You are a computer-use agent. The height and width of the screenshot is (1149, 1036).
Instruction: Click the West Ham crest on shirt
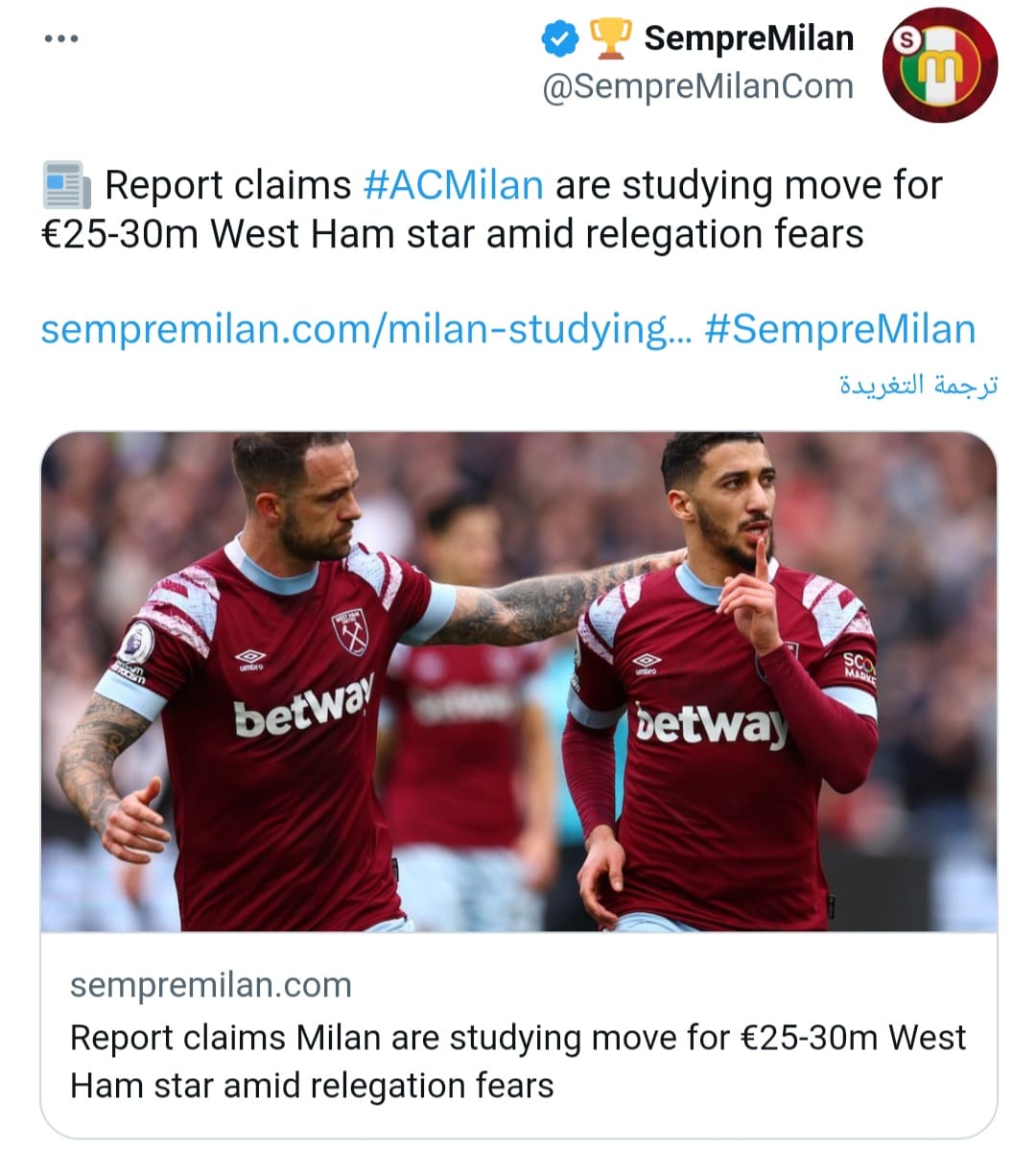(x=349, y=632)
